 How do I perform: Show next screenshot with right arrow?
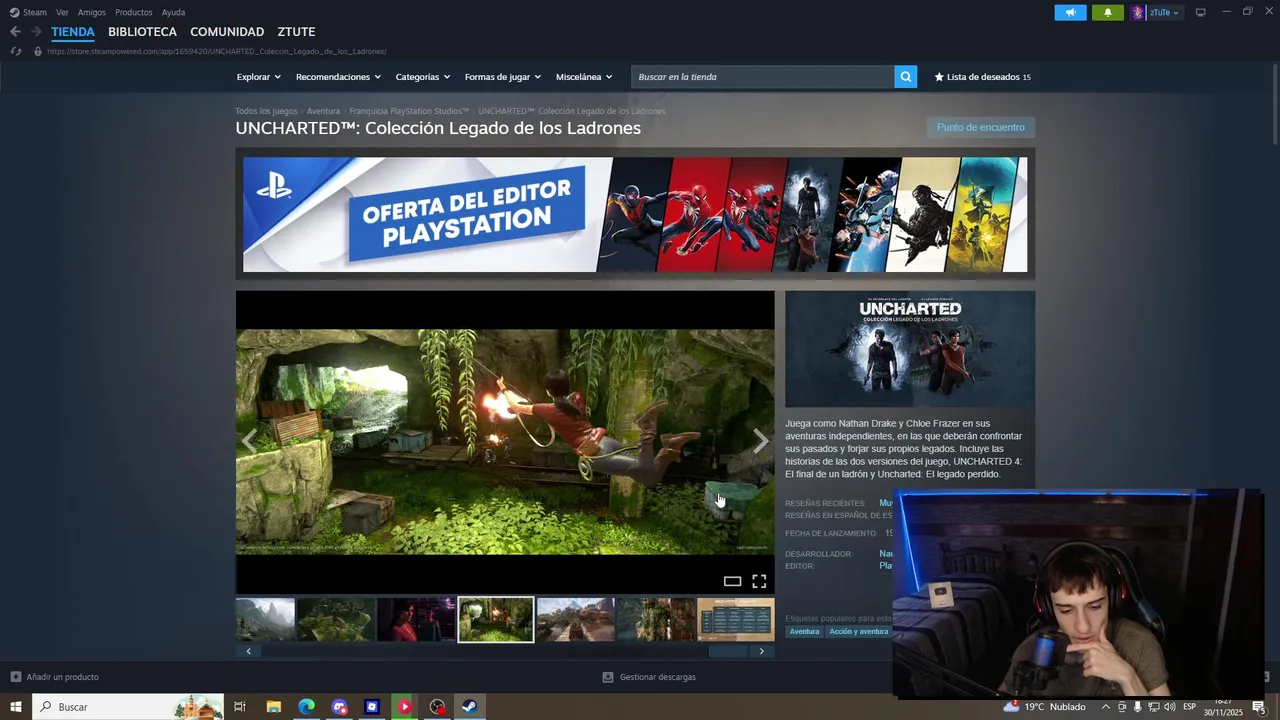(x=761, y=441)
